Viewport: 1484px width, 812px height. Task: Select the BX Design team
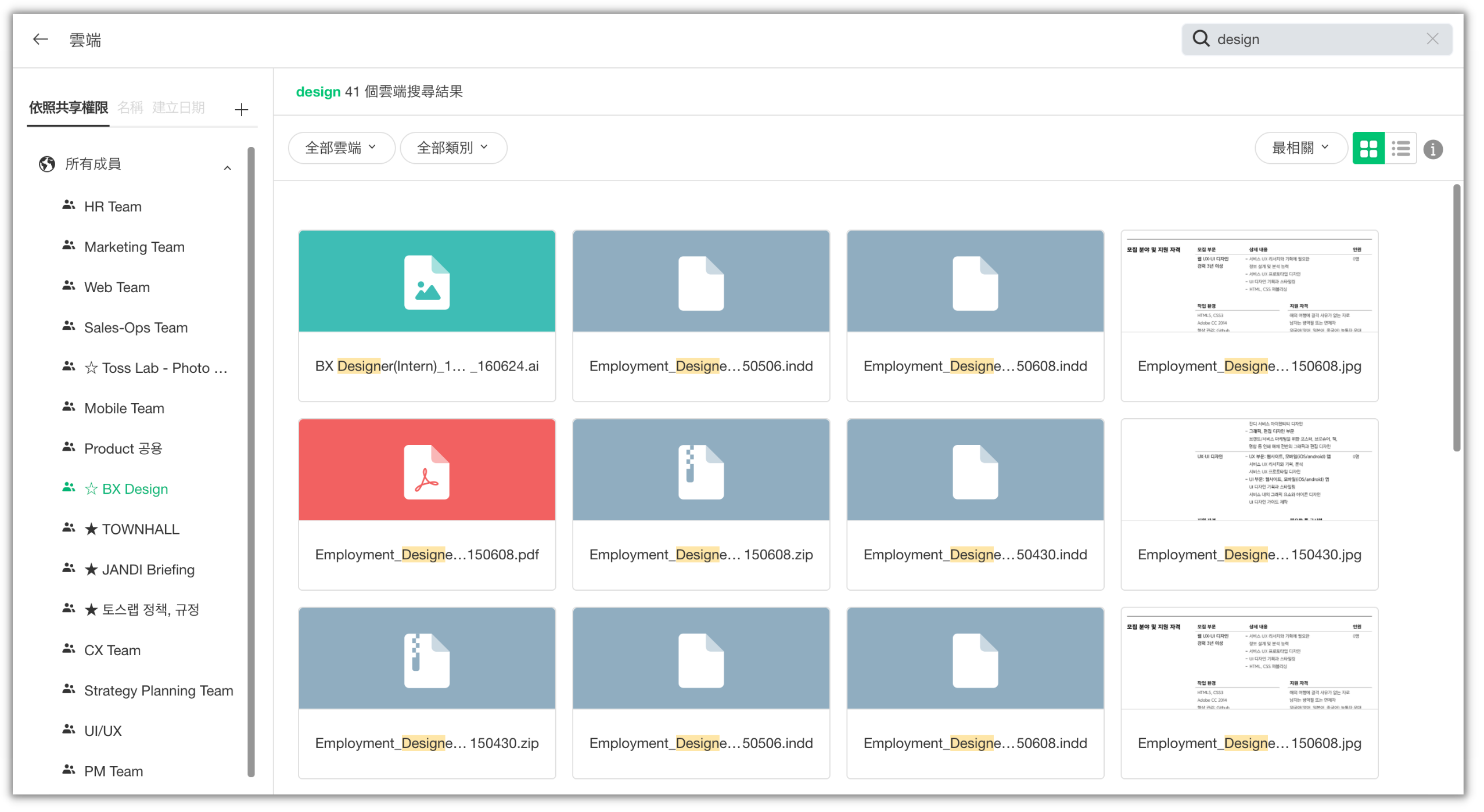(135, 489)
